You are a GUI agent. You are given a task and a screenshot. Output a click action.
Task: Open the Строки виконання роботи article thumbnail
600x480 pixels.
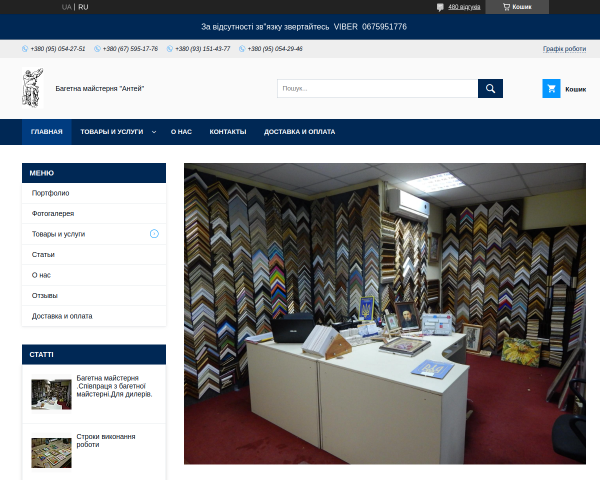click(51, 453)
